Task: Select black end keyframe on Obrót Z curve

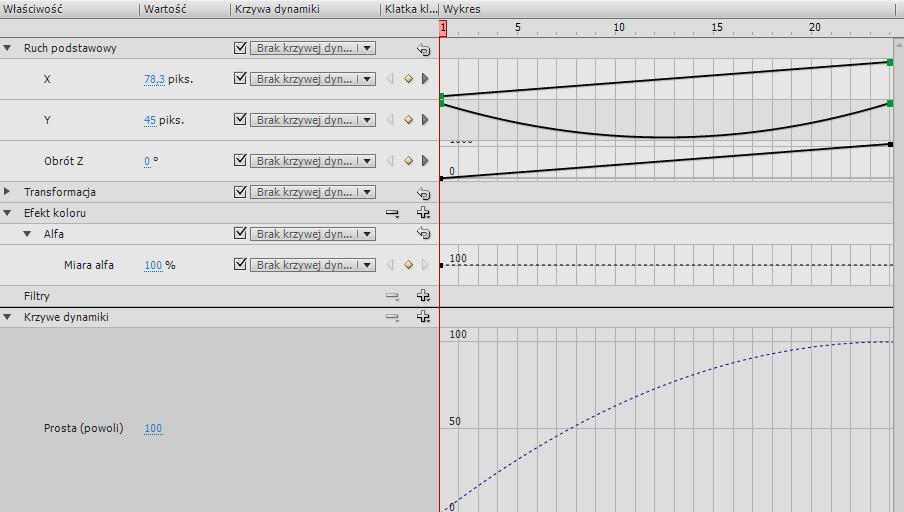Action: tap(891, 144)
